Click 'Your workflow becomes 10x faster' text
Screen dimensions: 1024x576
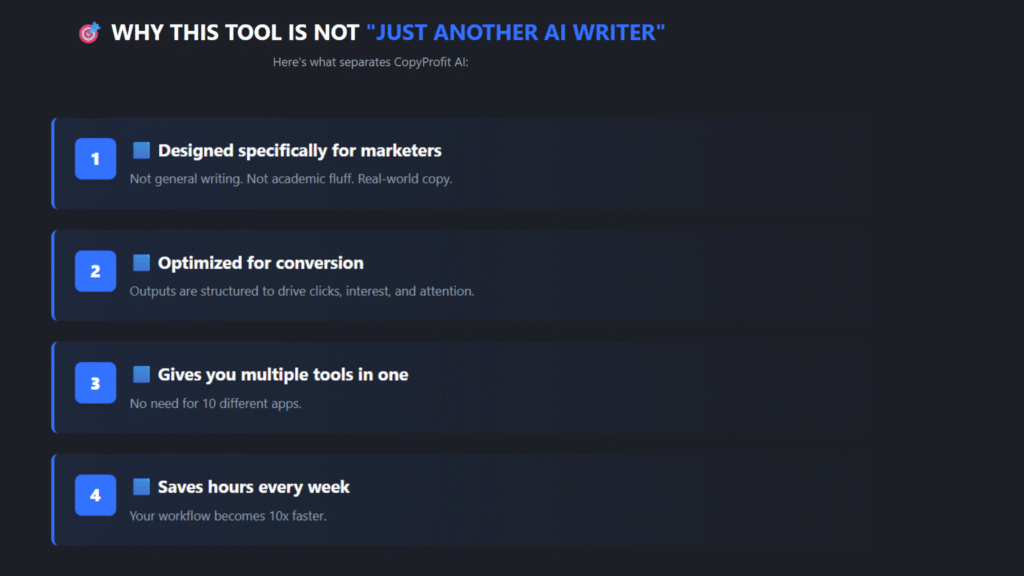227,515
